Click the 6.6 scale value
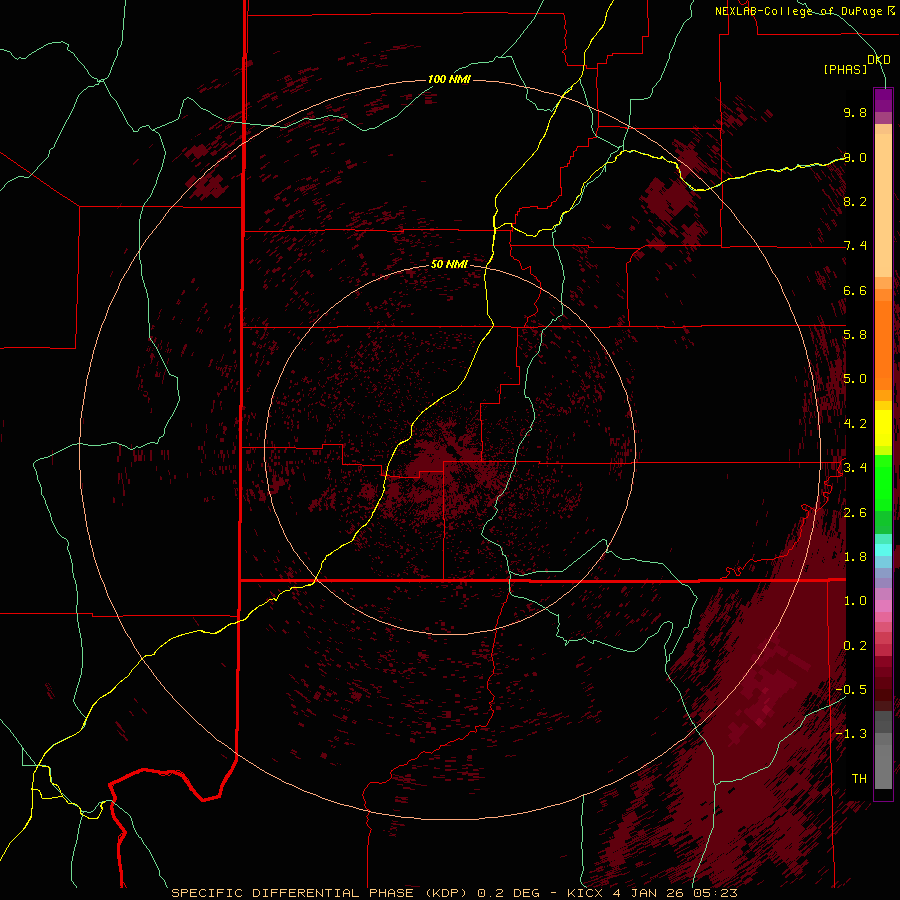This screenshot has height=900, width=900. coord(855,290)
